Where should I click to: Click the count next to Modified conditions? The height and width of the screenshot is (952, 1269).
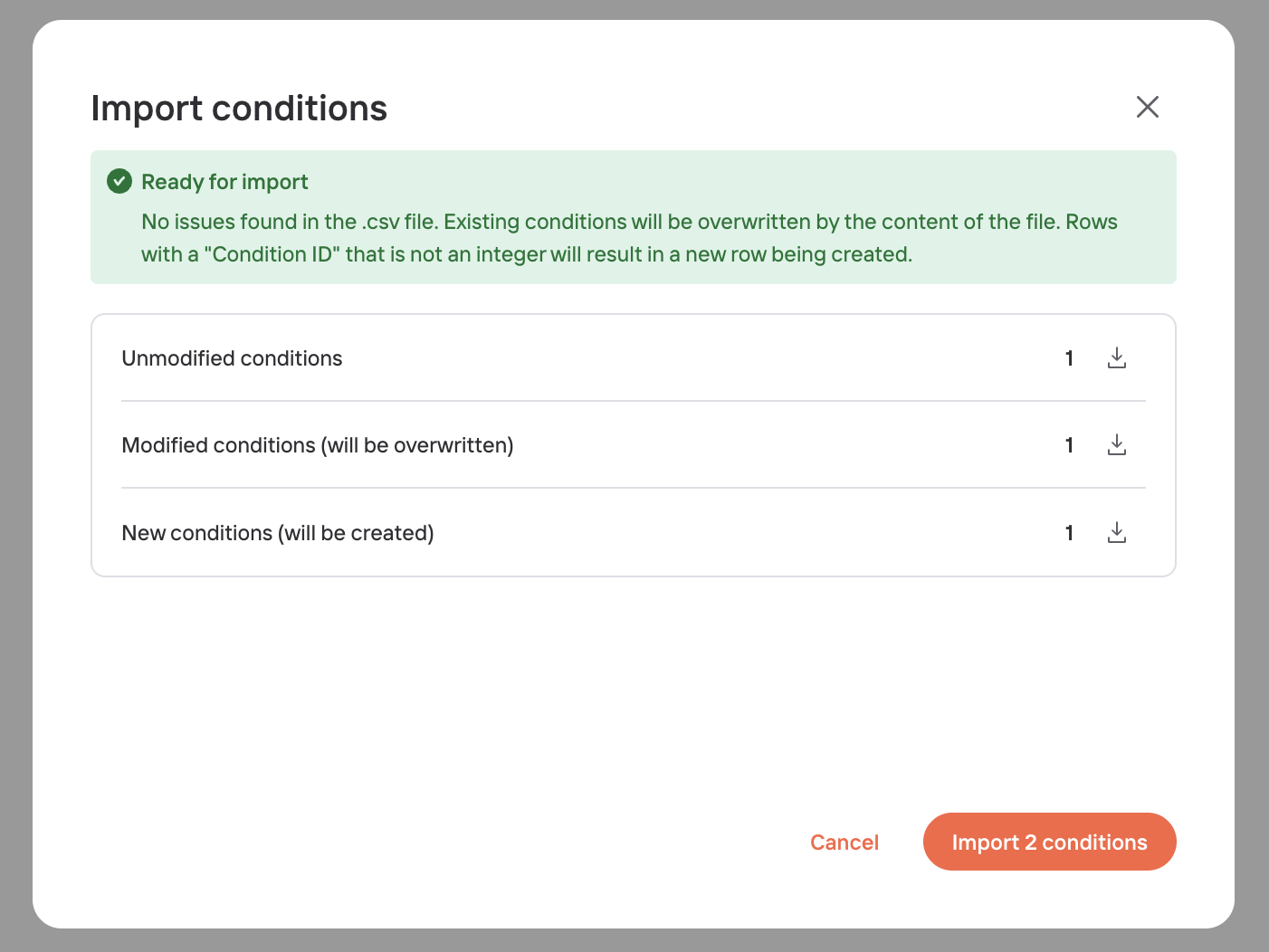click(x=1069, y=445)
